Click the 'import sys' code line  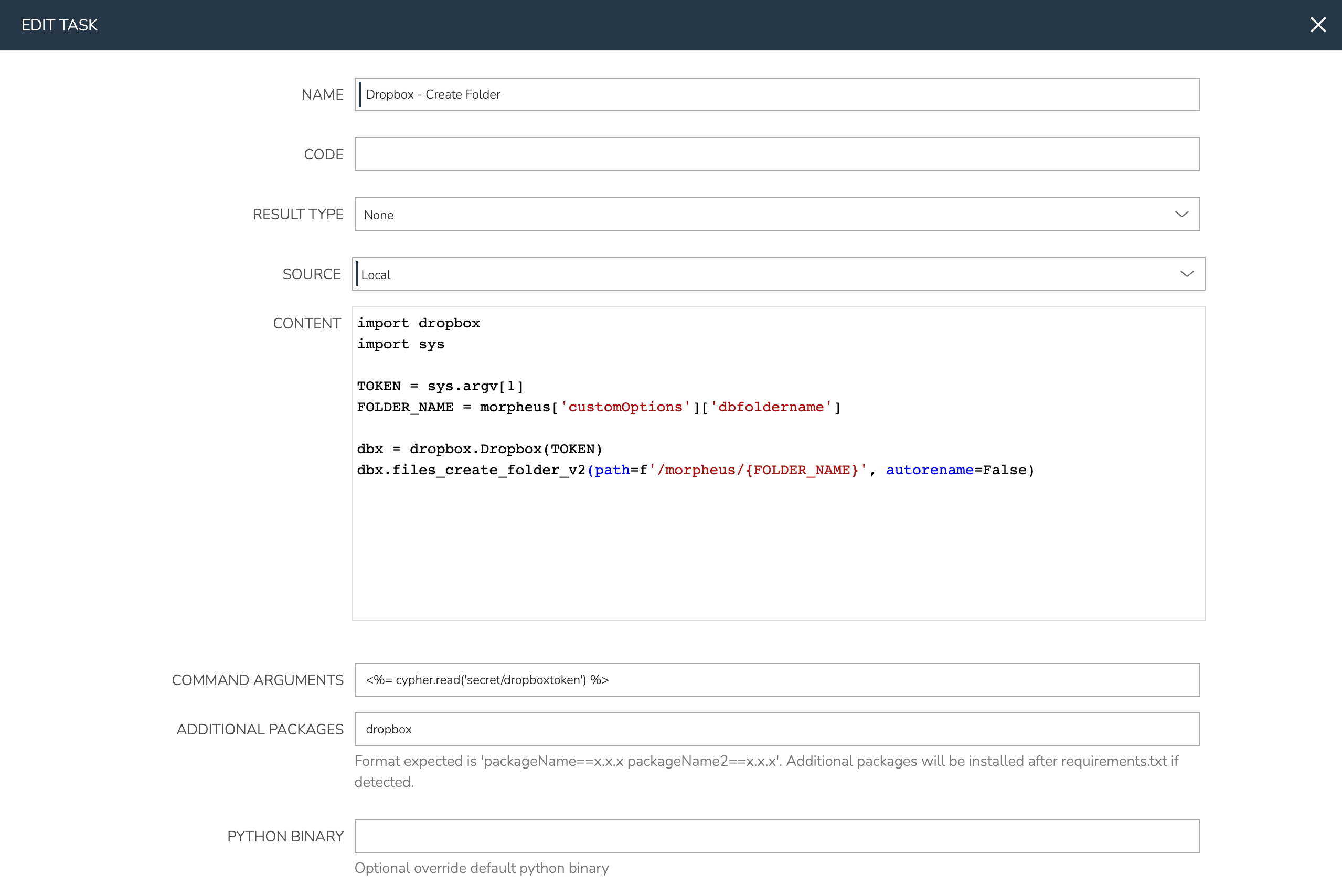tap(401, 345)
